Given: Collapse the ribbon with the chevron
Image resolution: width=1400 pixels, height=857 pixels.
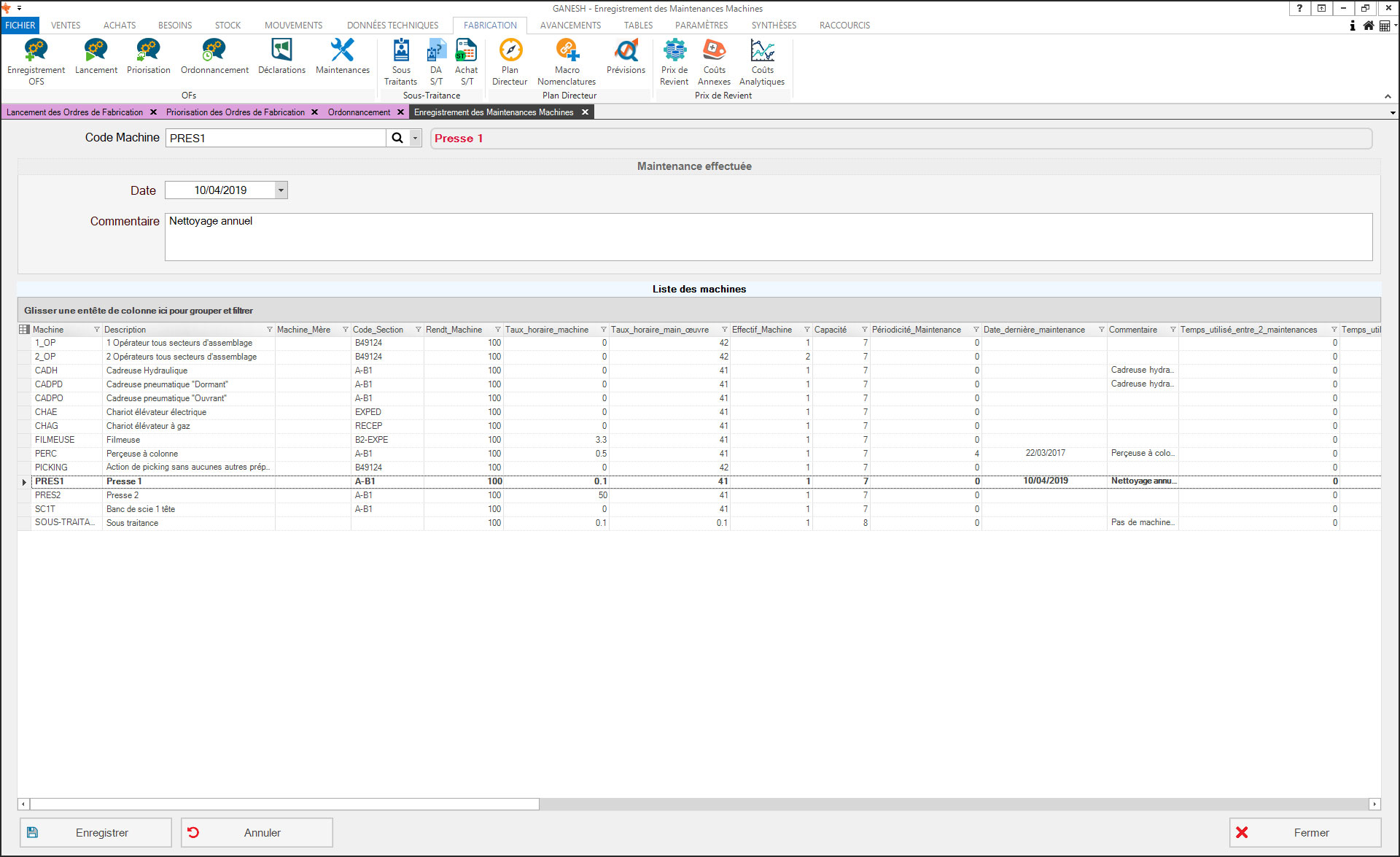Looking at the screenshot, I should tap(1388, 96).
